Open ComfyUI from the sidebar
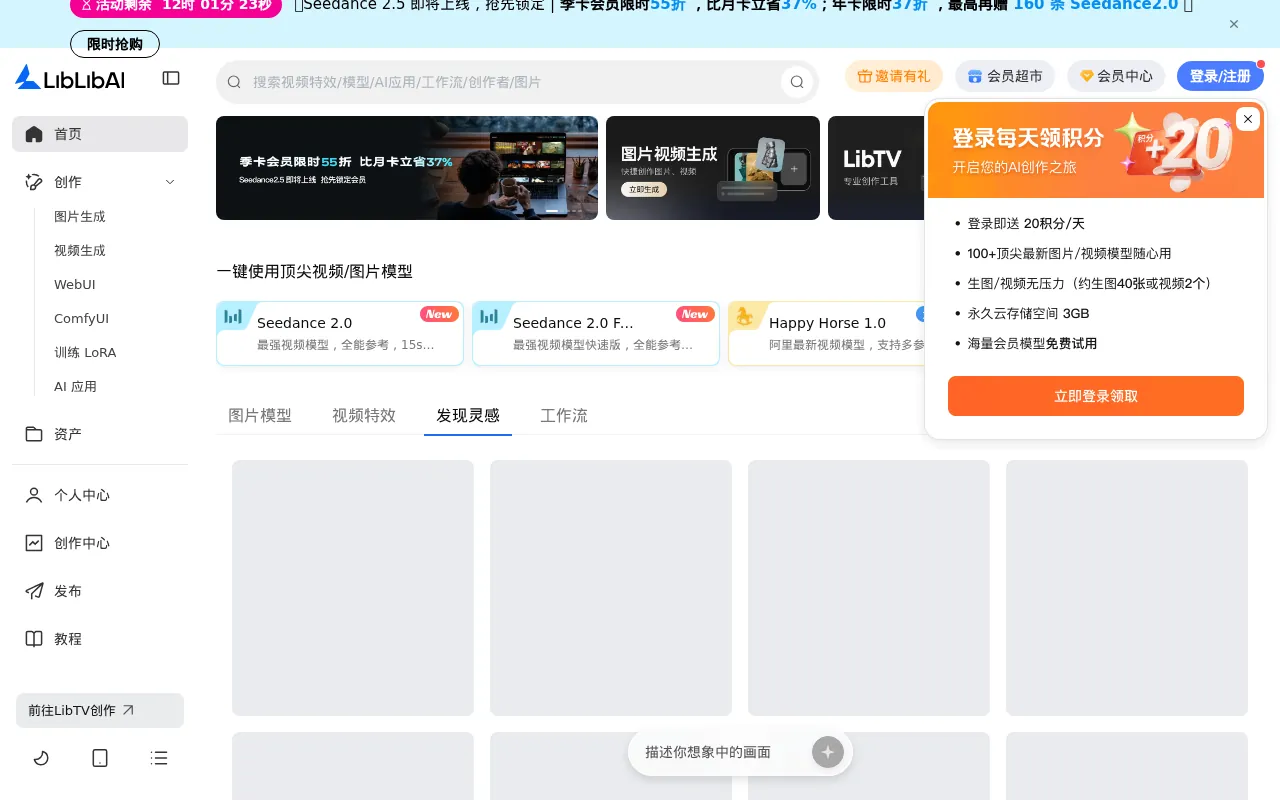Viewport: 1280px width, 800px height. point(81,319)
